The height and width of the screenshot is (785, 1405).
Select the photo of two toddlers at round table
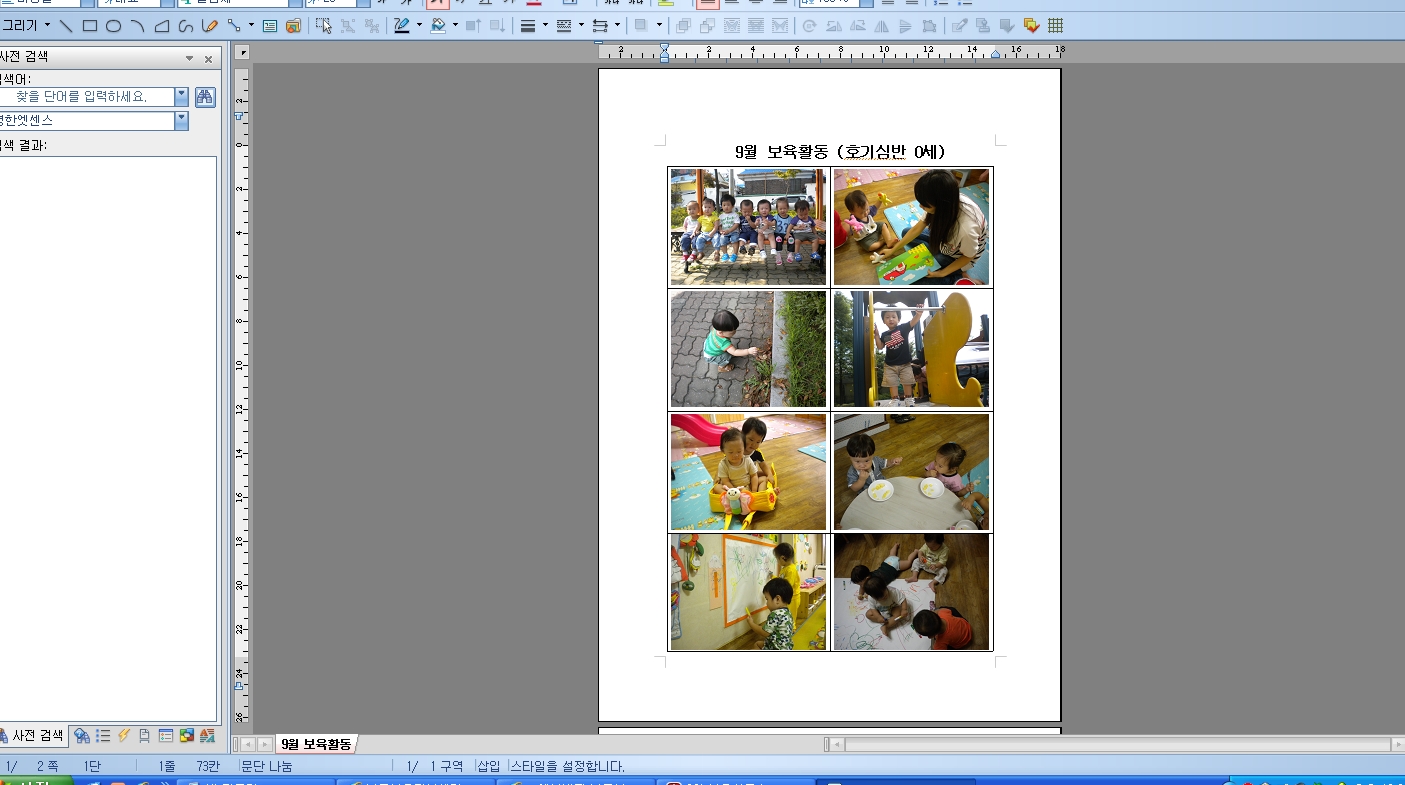(x=911, y=472)
